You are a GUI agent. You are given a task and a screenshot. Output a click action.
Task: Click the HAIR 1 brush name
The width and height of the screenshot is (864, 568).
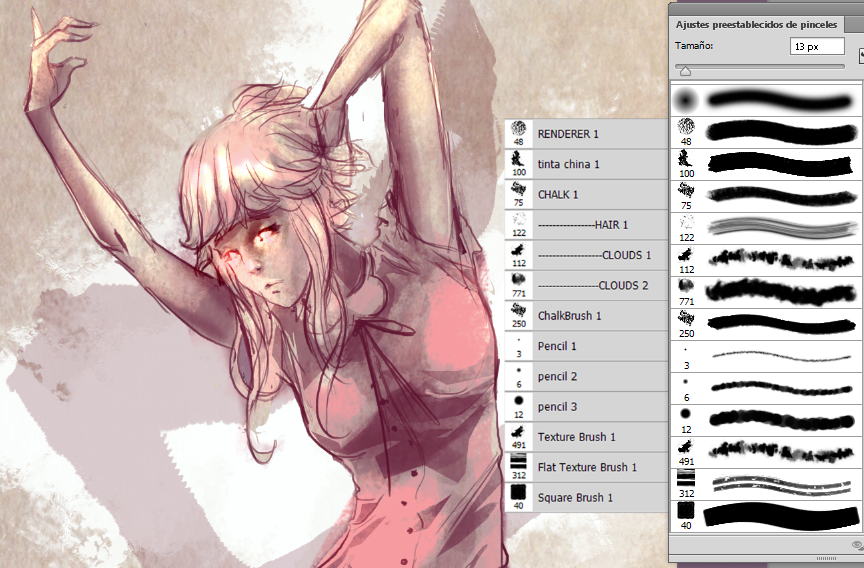[611, 225]
